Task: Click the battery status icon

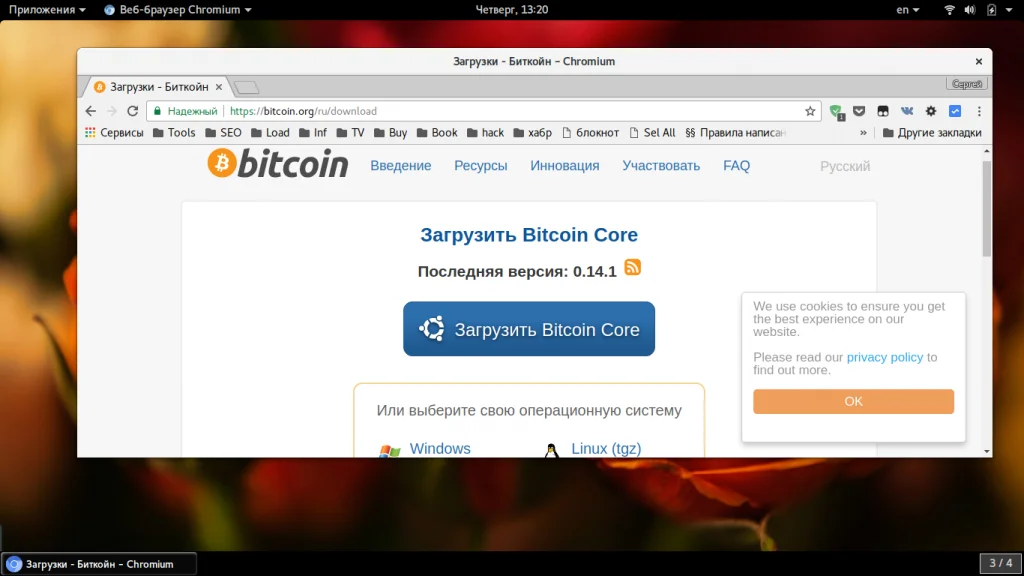Action: [991, 10]
